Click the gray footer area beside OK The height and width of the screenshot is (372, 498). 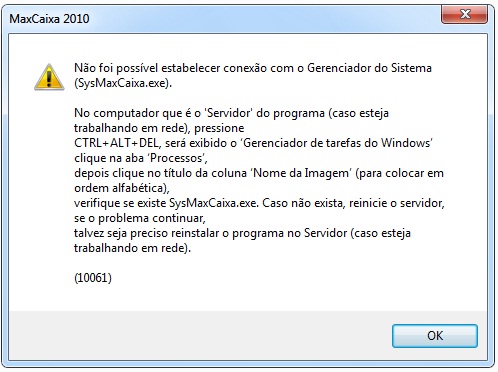(200, 336)
